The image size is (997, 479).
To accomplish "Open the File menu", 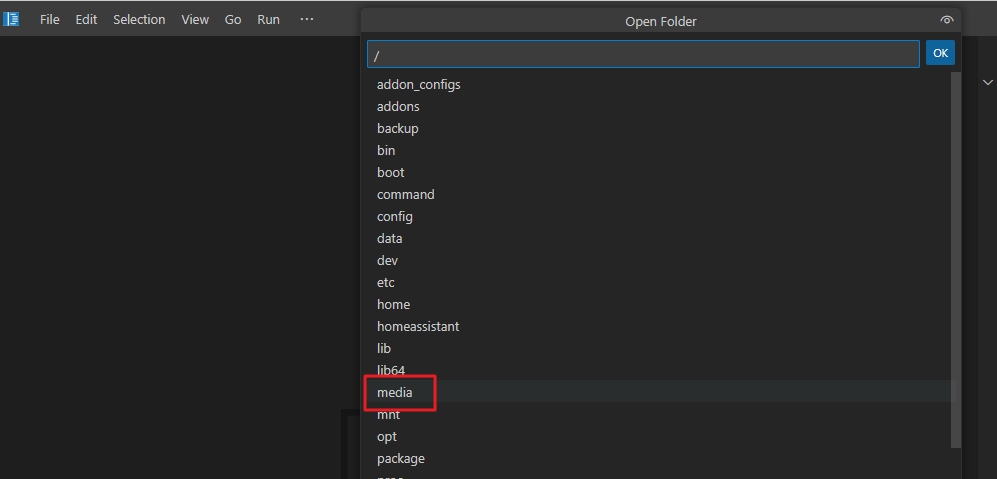I will point(50,19).
